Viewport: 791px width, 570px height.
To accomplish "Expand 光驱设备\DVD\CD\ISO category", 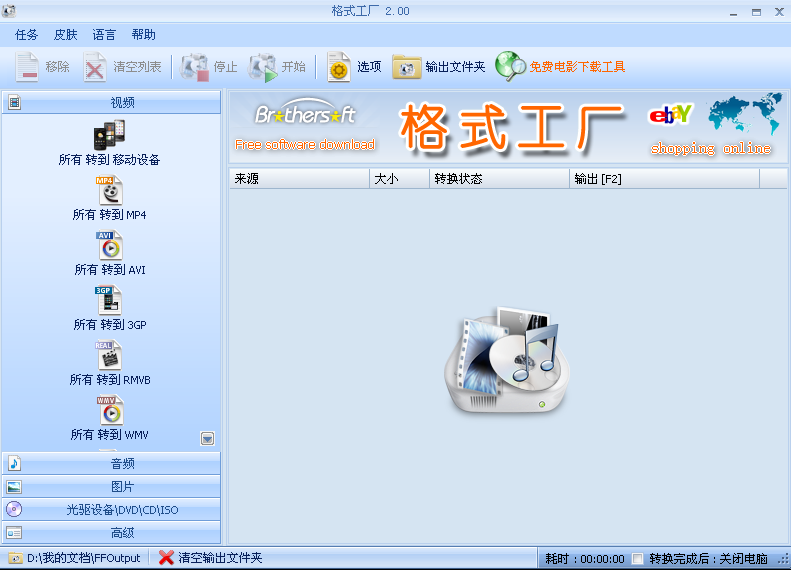I will (111, 509).
